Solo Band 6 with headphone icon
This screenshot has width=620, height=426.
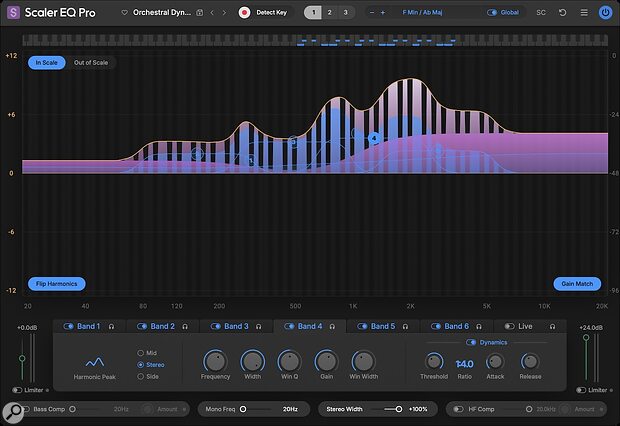(479, 327)
